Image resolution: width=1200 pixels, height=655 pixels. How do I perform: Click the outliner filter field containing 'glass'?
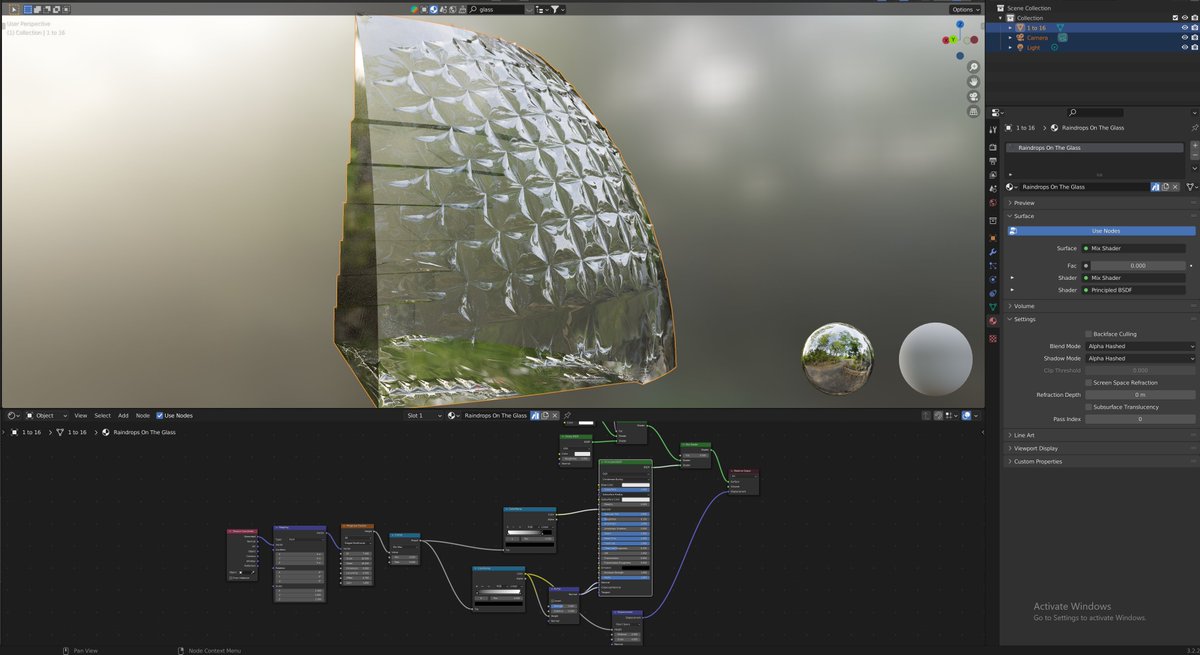(x=497, y=9)
